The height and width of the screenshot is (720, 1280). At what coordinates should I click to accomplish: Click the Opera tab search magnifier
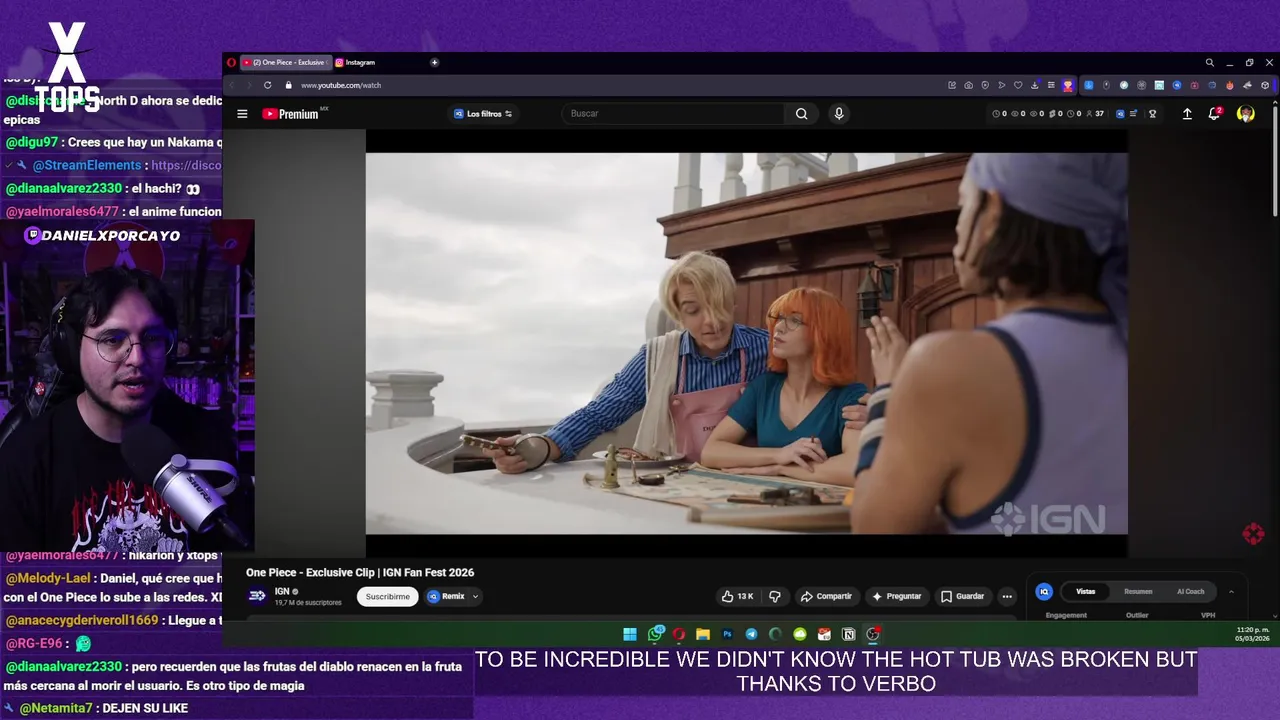pyautogui.click(x=1209, y=62)
